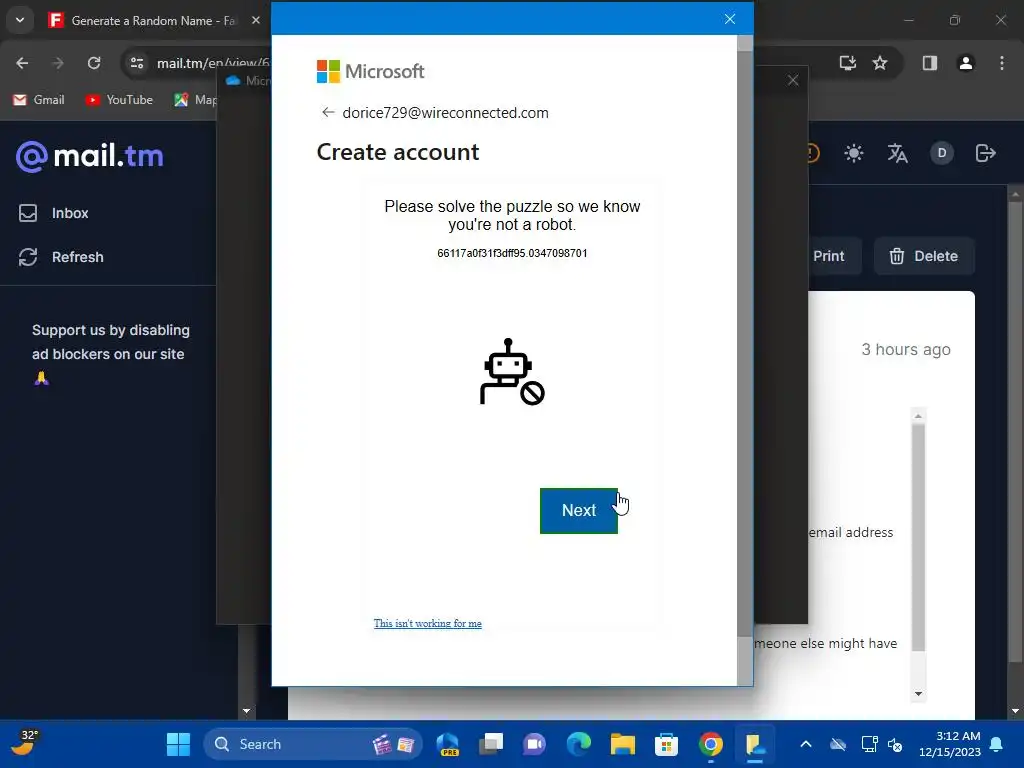Open Windows Start menu

[178, 744]
